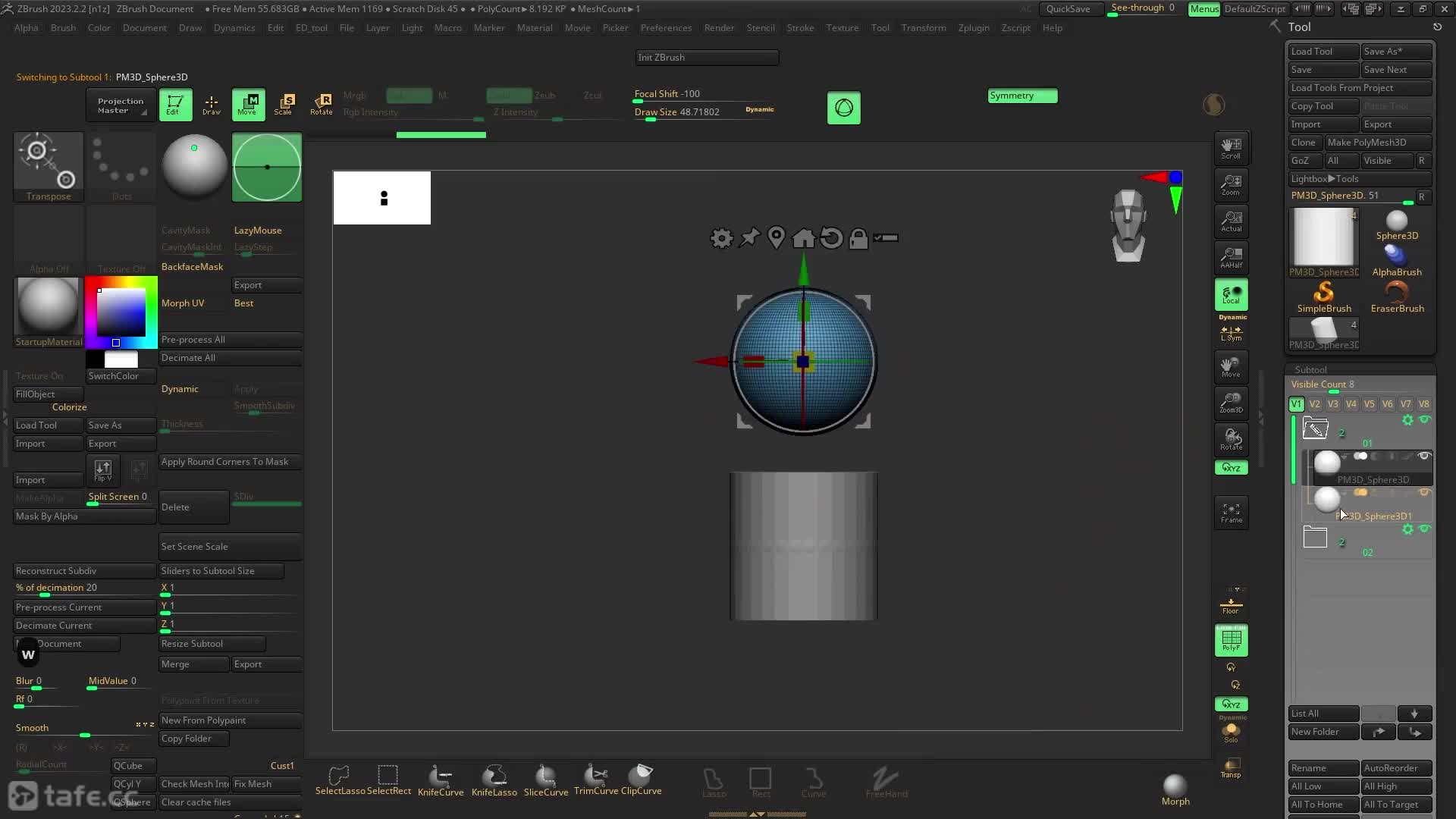1456x819 pixels.
Task: Open the Menus dropdown in top right
Action: (x=1204, y=8)
